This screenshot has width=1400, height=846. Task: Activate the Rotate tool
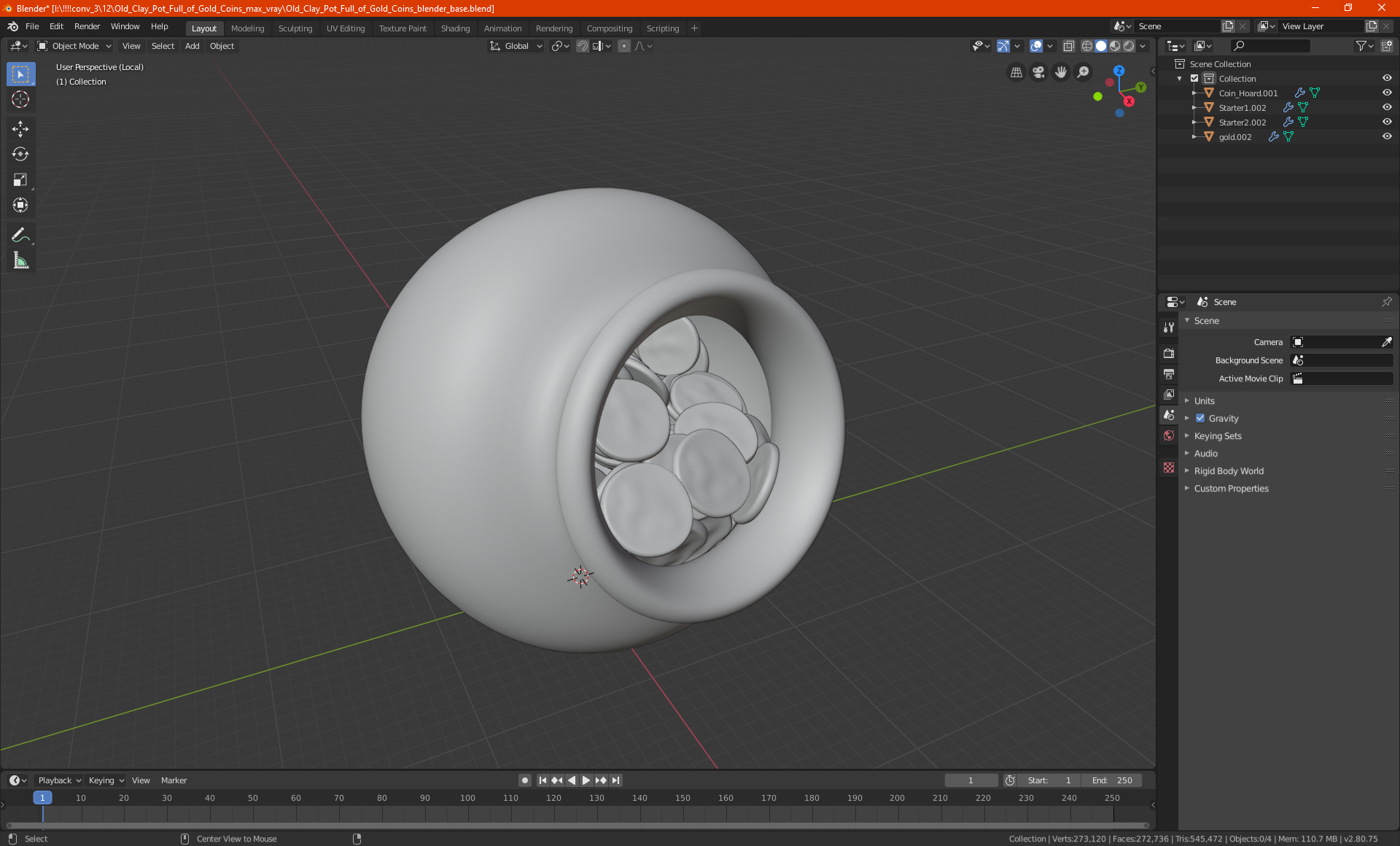[x=20, y=154]
